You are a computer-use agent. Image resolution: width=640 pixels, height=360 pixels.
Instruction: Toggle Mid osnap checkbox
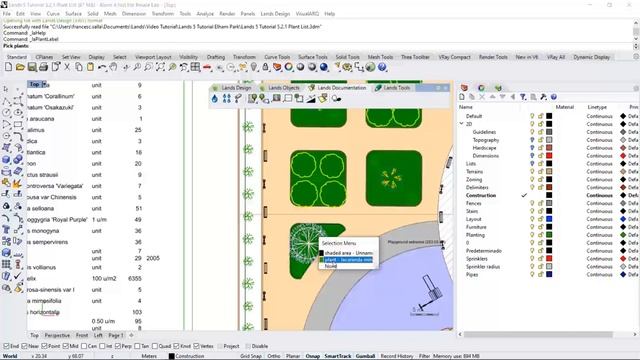(x=65, y=346)
